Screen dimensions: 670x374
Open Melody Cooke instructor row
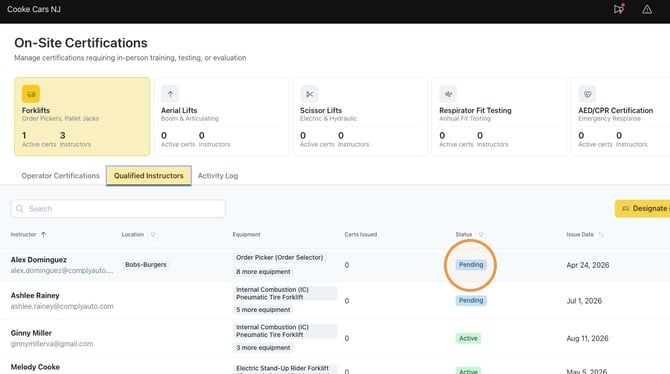coord(335,367)
